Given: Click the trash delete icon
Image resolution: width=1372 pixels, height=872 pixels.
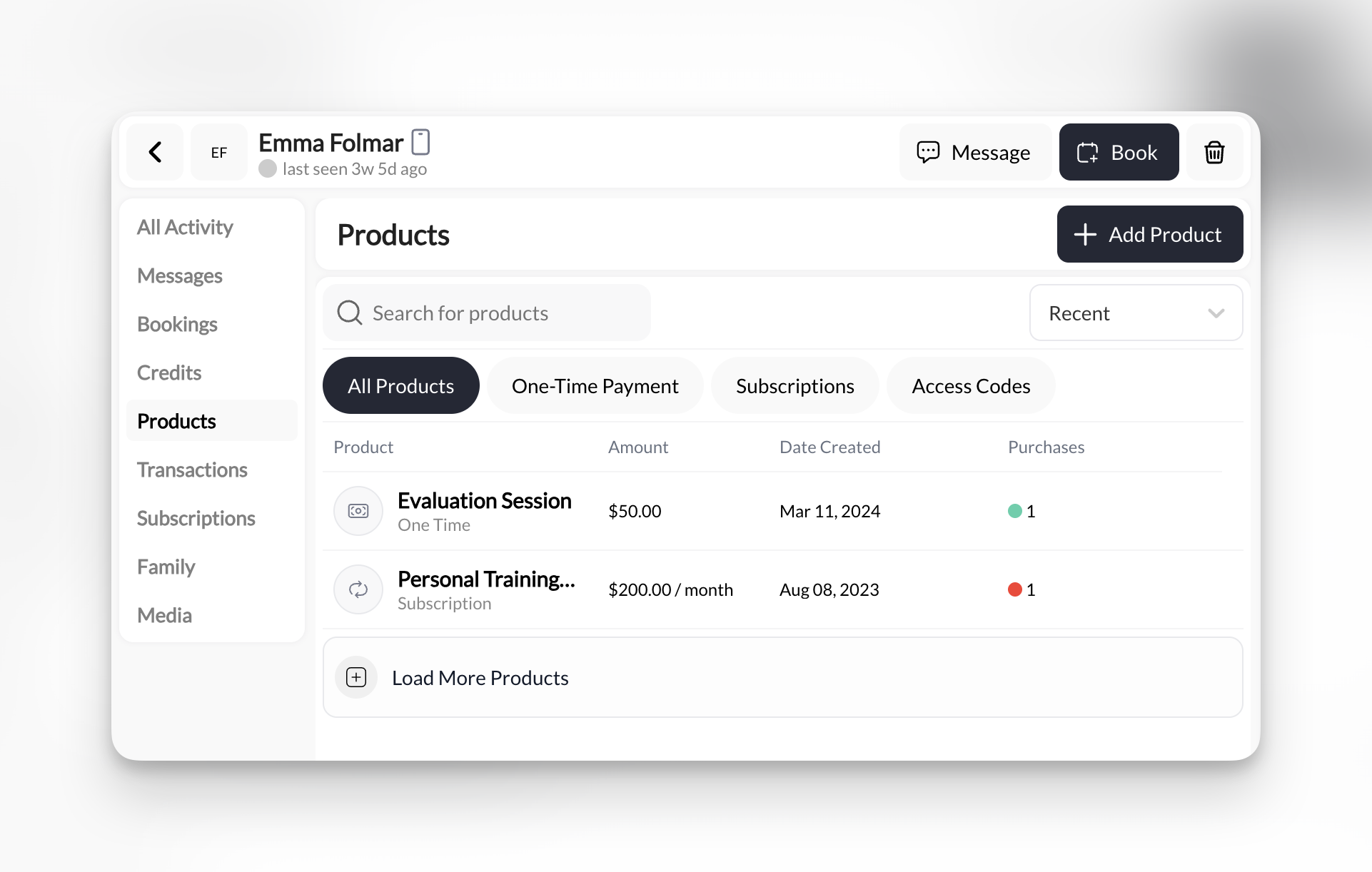Looking at the screenshot, I should [1214, 152].
